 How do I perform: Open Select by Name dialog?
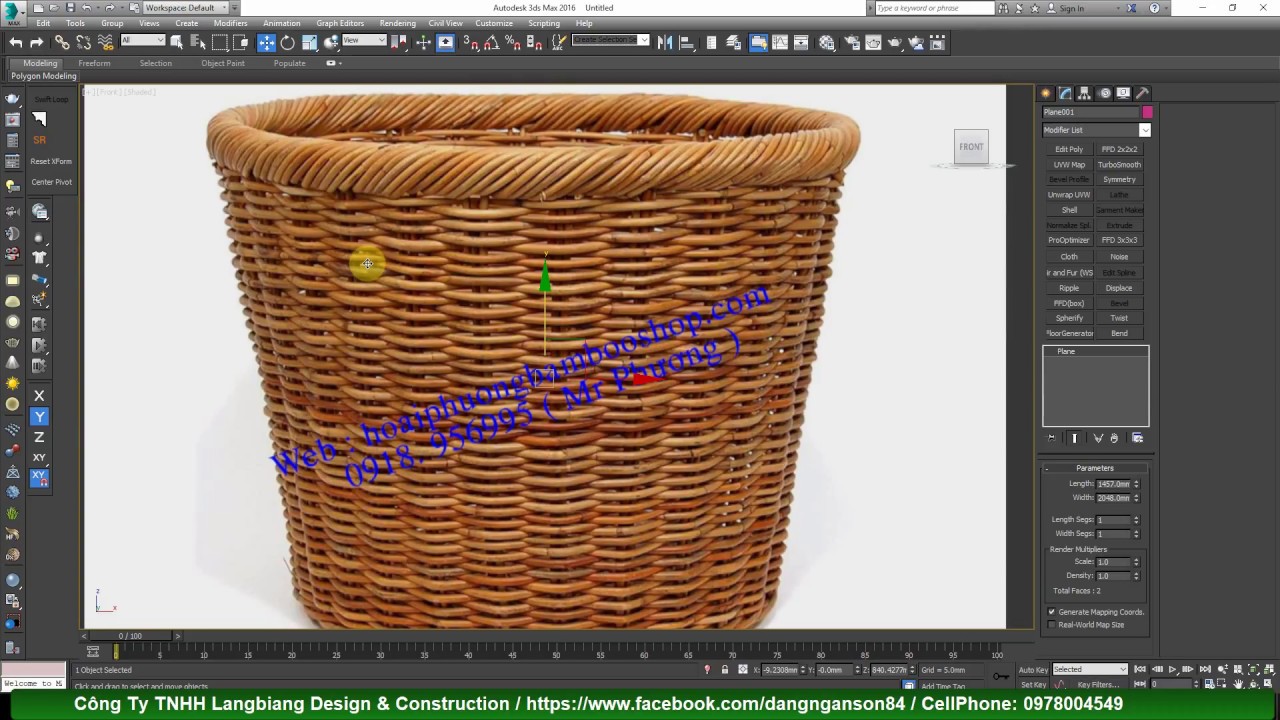[x=198, y=42]
